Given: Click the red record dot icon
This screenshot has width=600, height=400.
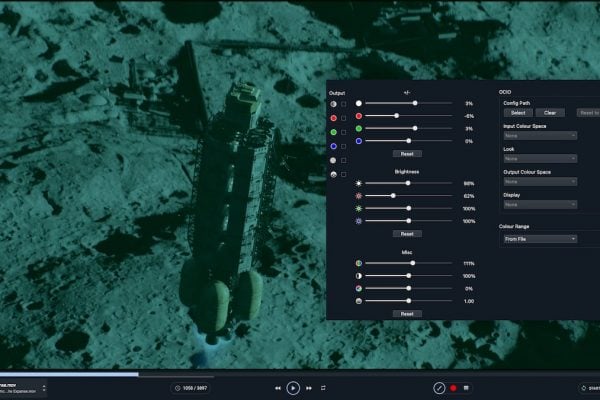Looking at the screenshot, I should coord(453,388).
